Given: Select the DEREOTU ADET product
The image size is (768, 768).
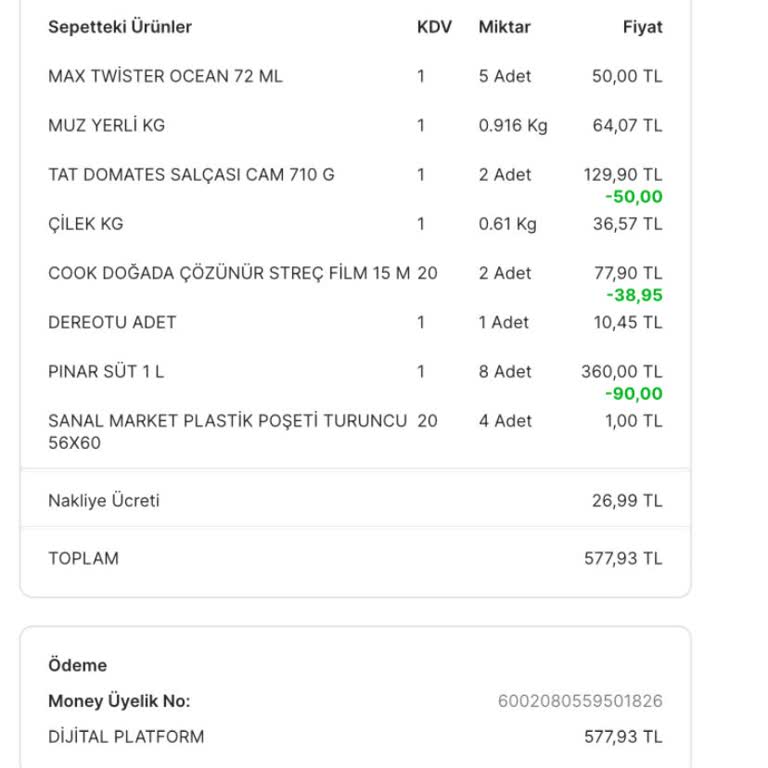Looking at the screenshot, I should [112, 322].
